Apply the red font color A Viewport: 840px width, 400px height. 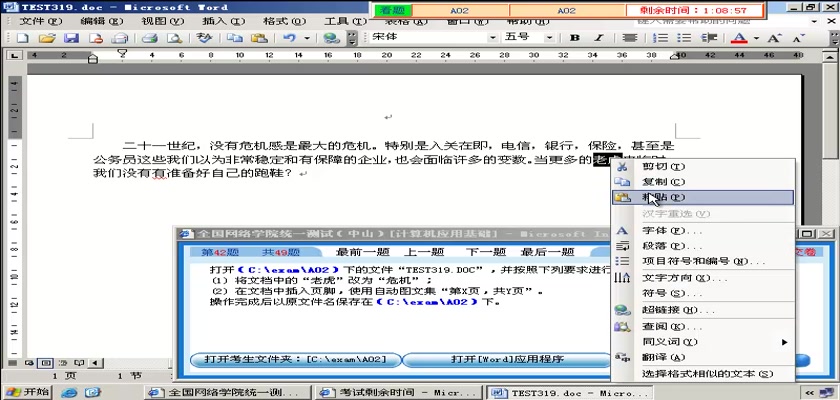click(x=740, y=38)
